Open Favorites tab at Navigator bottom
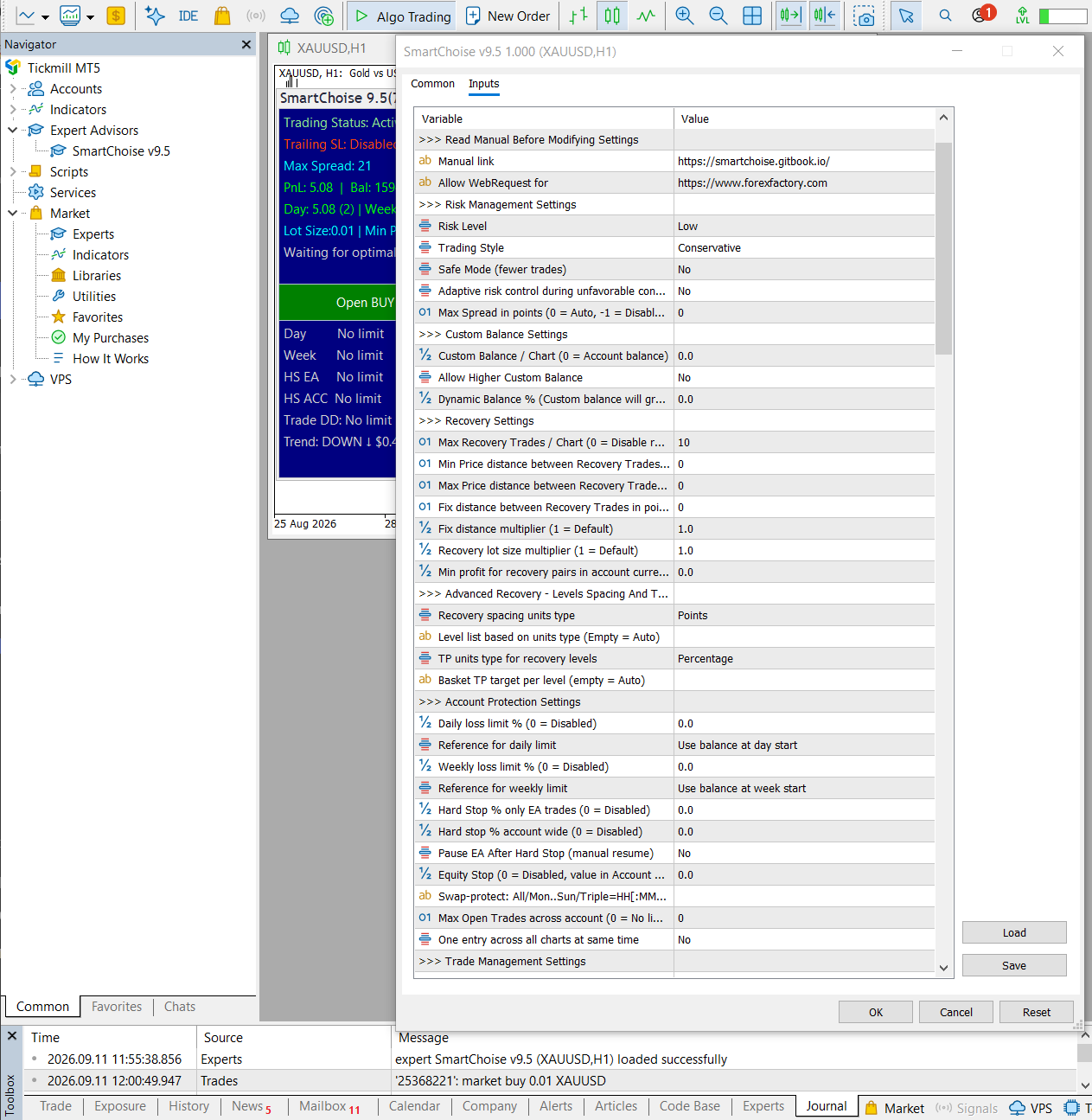This screenshot has width=1092, height=1120. [x=117, y=1007]
